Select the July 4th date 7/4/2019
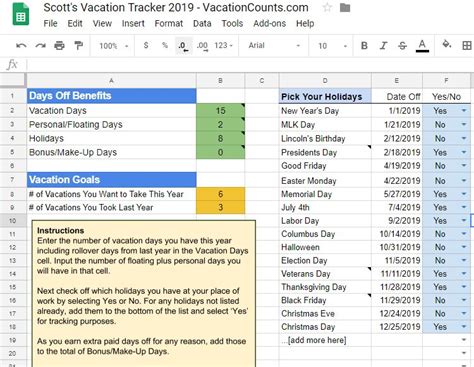This screenshot has height=367, width=474. tap(397, 207)
